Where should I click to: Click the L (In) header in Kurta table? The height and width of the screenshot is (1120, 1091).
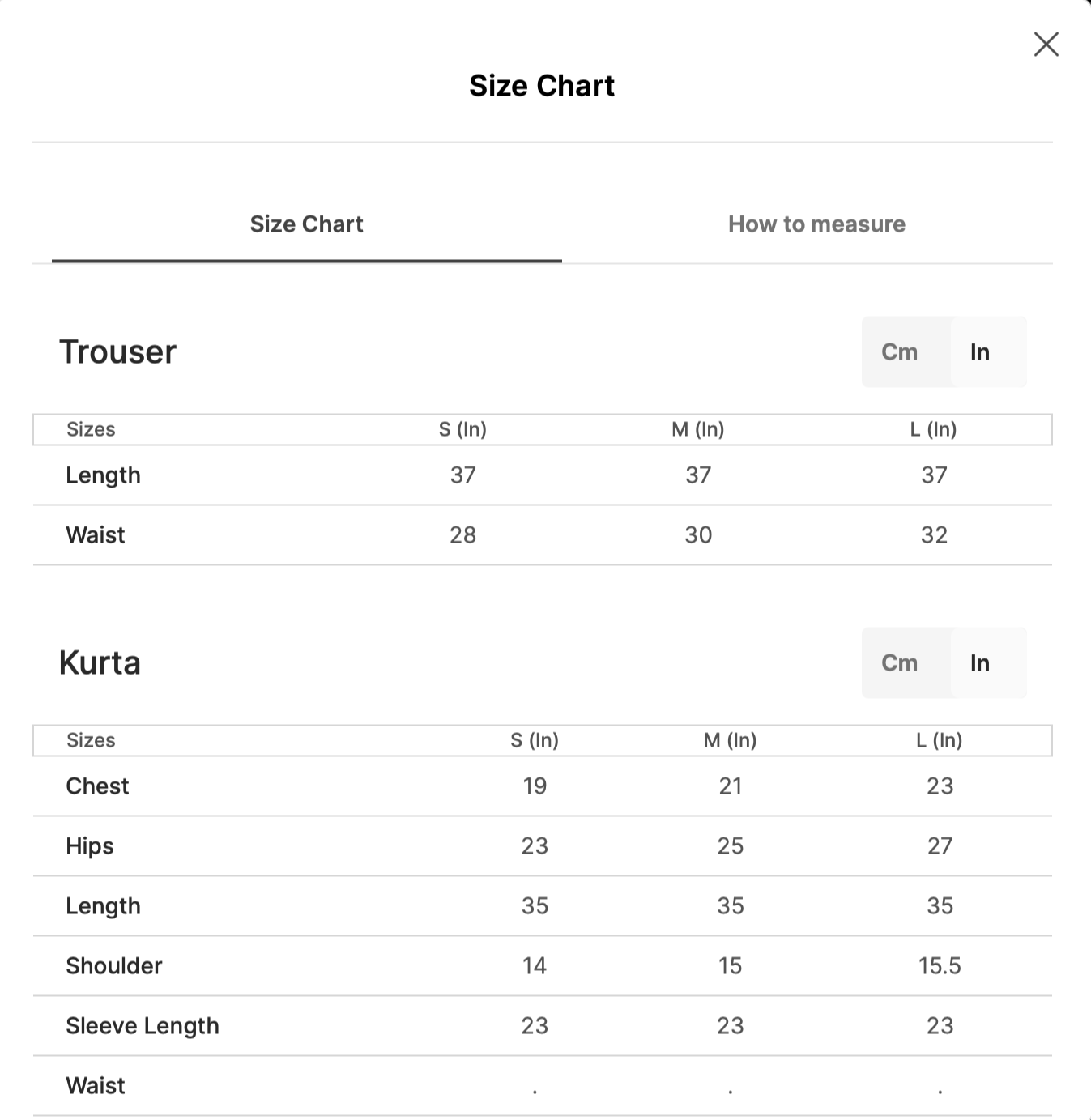pos(940,740)
